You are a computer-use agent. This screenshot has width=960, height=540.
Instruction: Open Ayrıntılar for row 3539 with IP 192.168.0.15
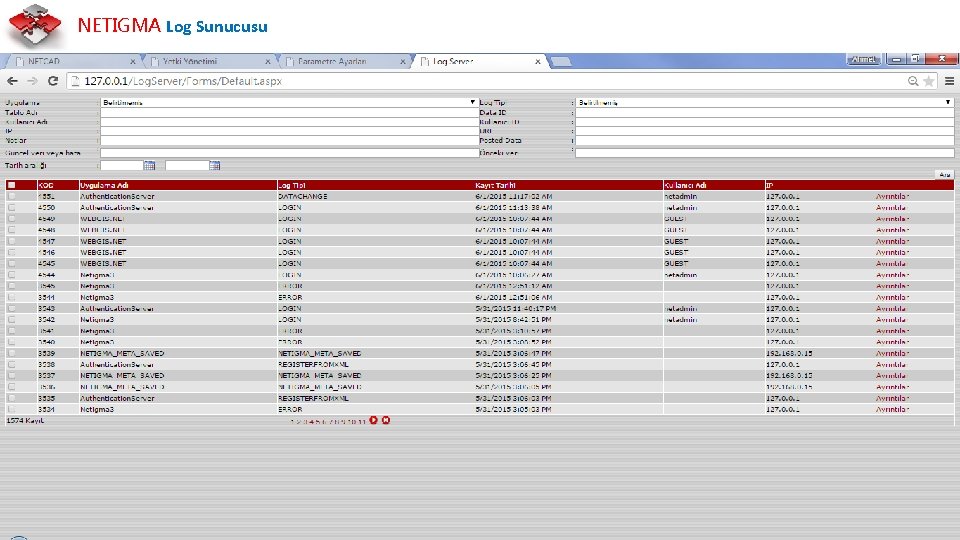pos(892,353)
